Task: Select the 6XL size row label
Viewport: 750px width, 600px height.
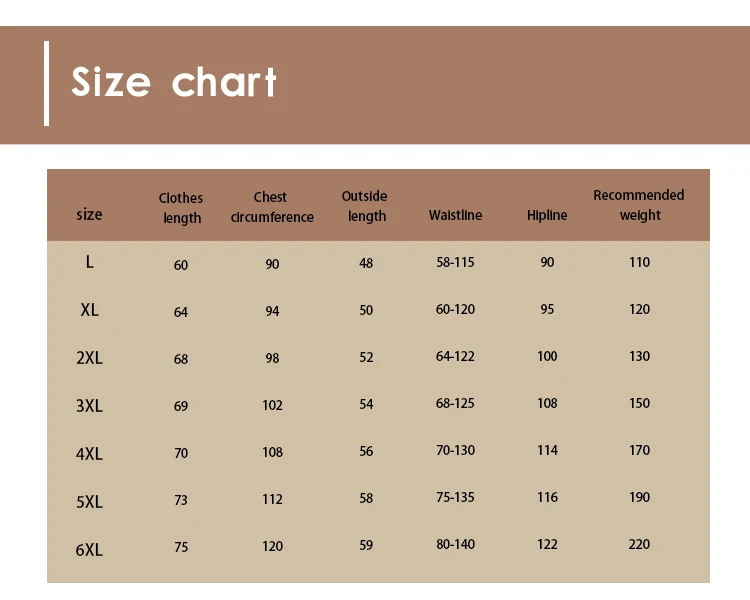Action: 90,549
